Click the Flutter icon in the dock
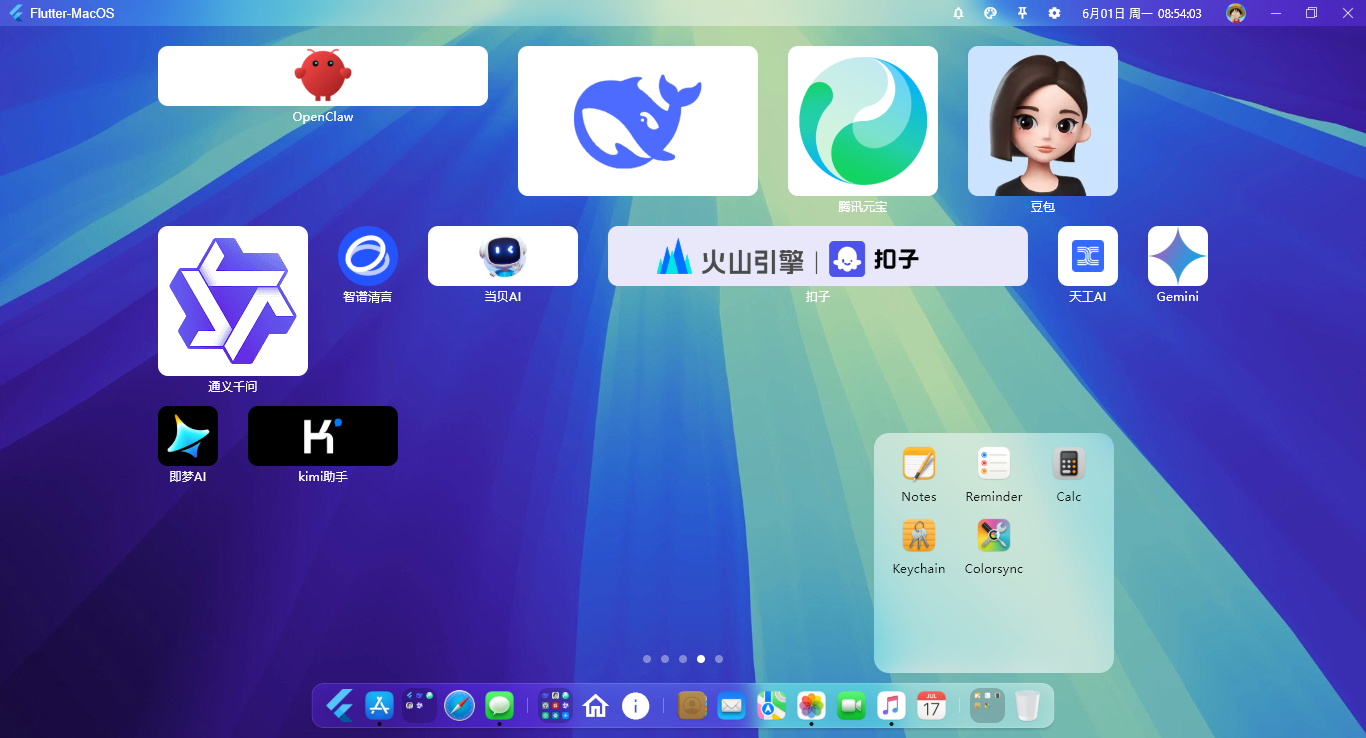This screenshot has height=738, width=1366. tap(340, 706)
